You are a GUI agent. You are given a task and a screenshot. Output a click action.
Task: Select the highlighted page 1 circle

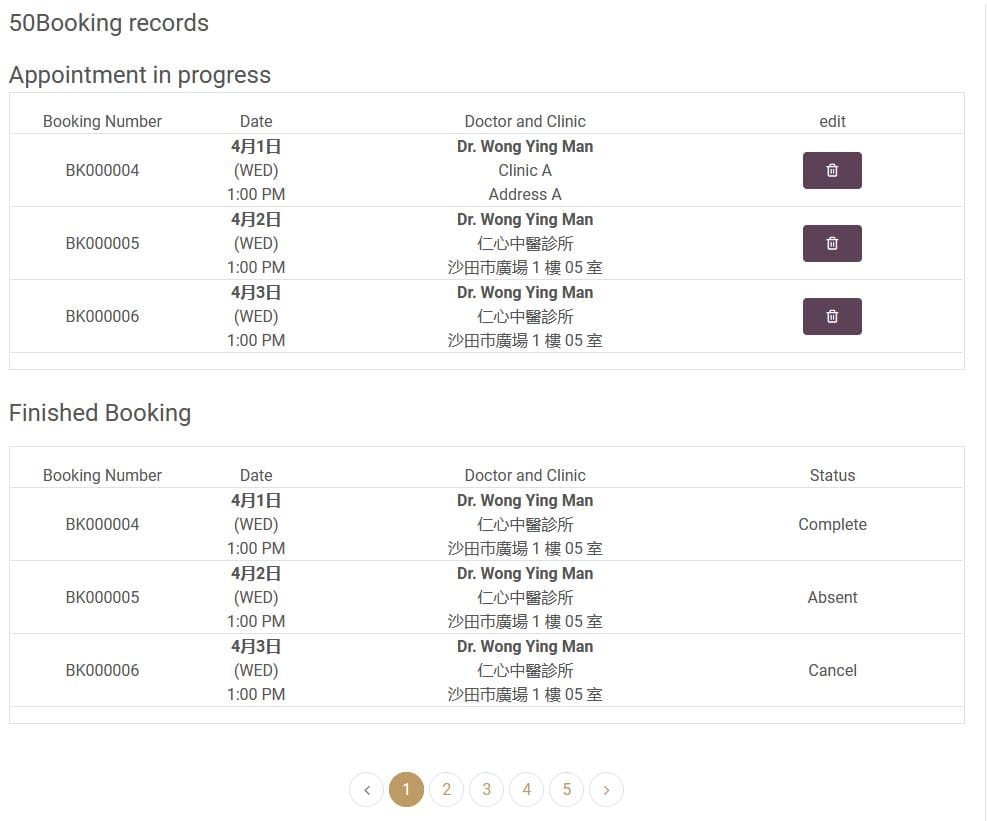(x=406, y=789)
